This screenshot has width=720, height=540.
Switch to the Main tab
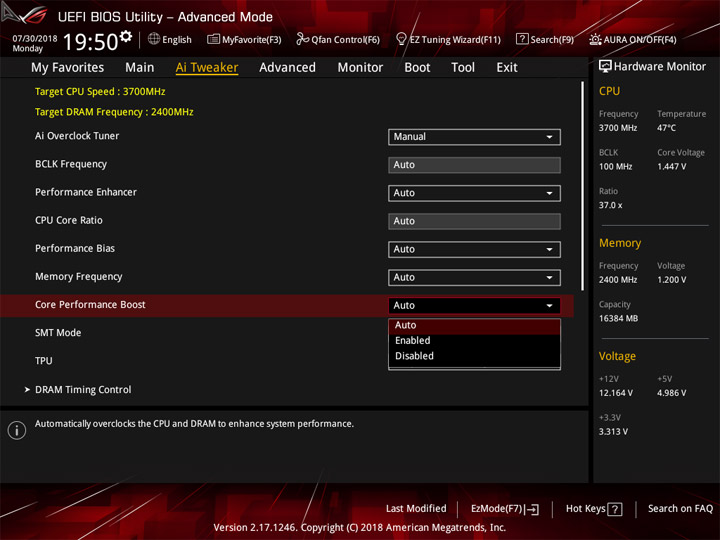(x=140, y=68)
